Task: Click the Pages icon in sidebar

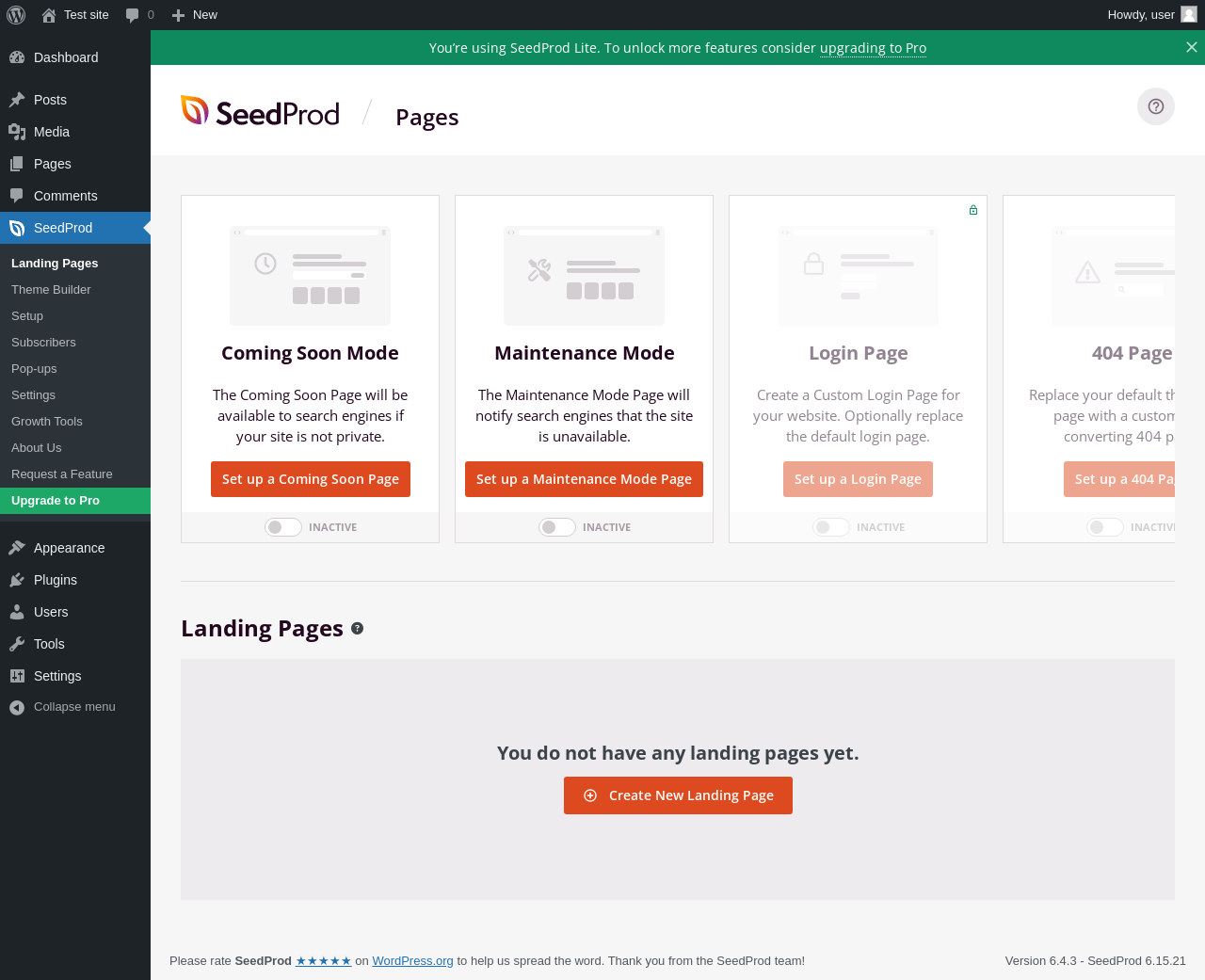Action: [17, 164]
